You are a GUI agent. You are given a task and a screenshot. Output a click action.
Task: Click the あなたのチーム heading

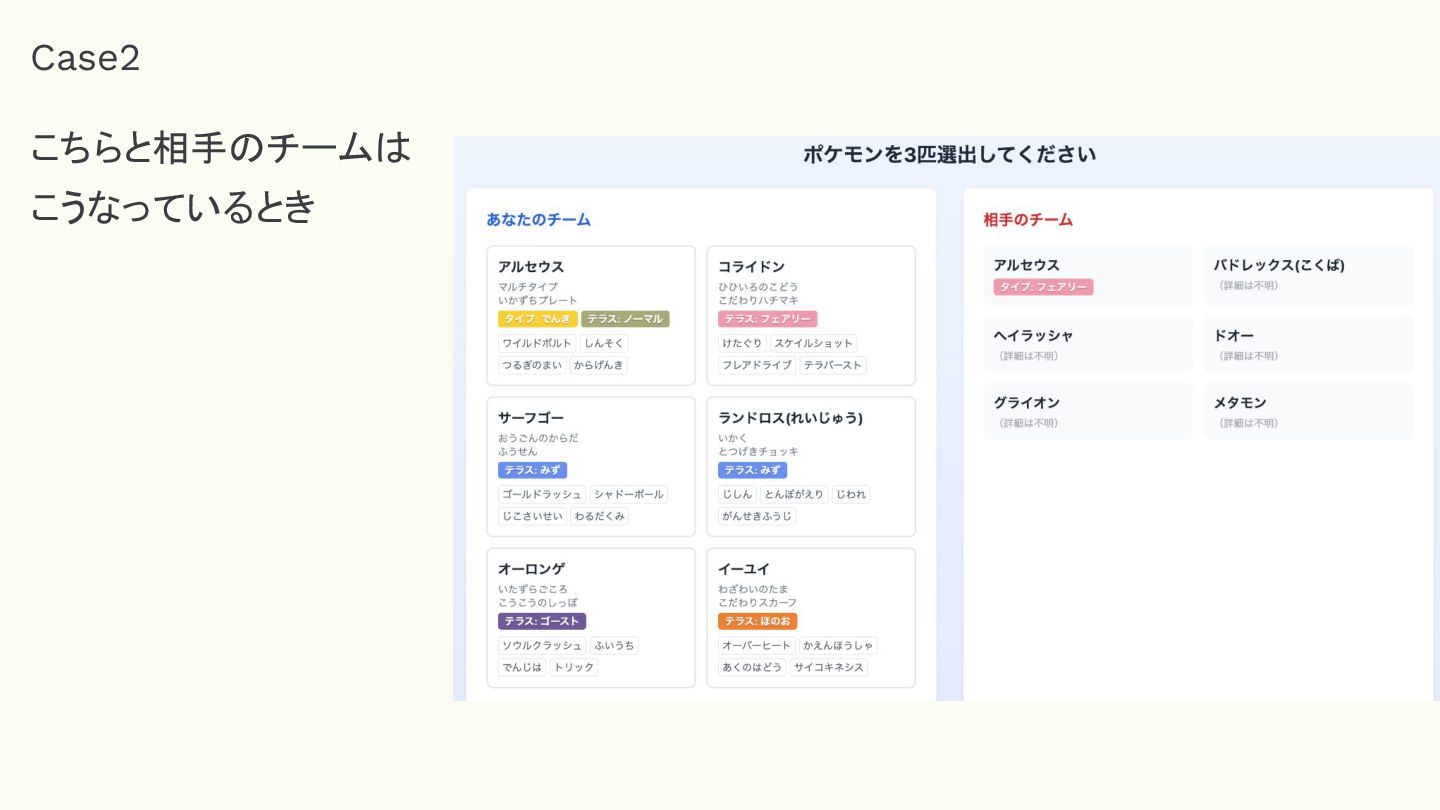539,219
